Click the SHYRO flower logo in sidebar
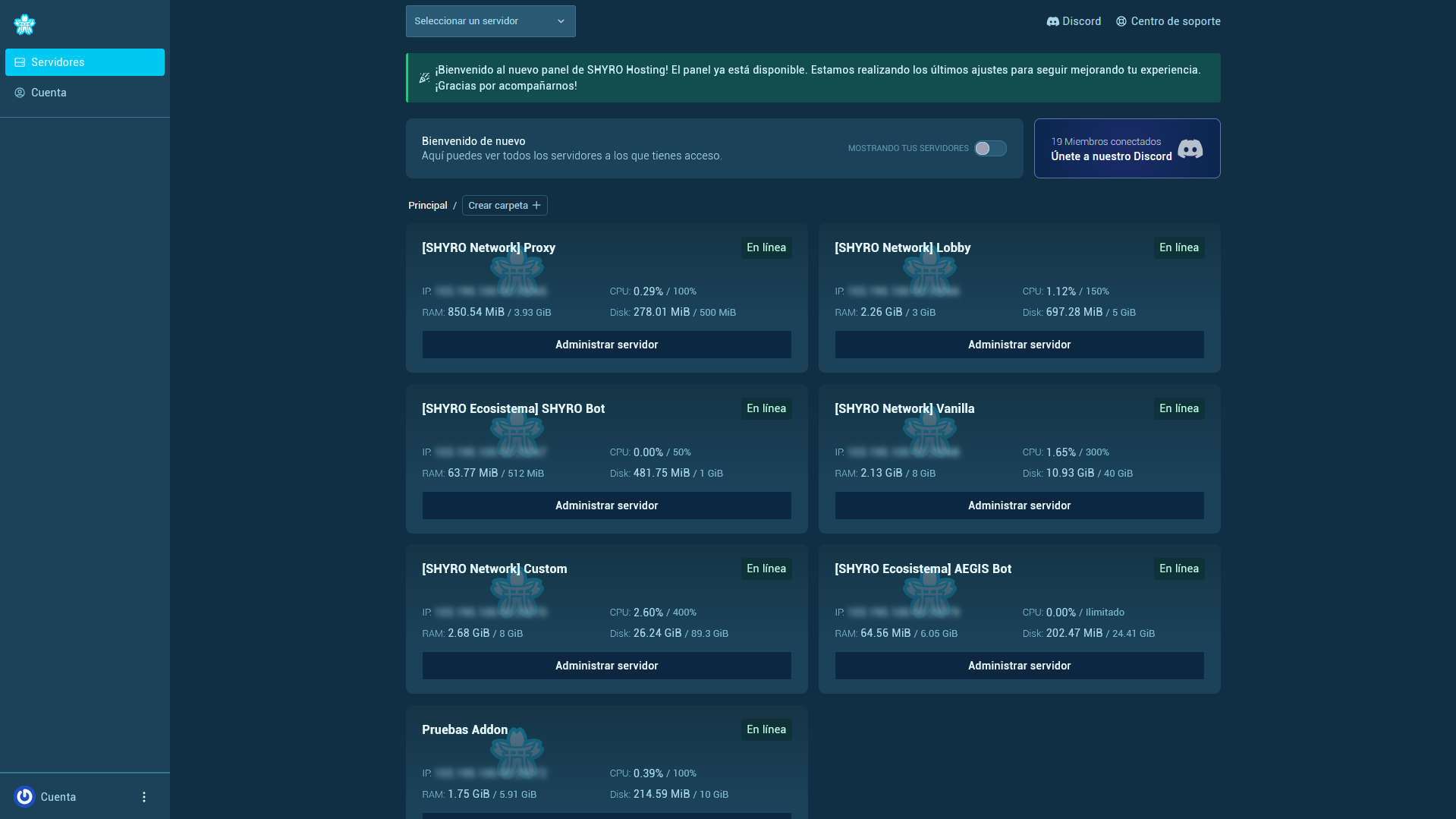This screenshot has height=819, width=1456. coord(24,24)
